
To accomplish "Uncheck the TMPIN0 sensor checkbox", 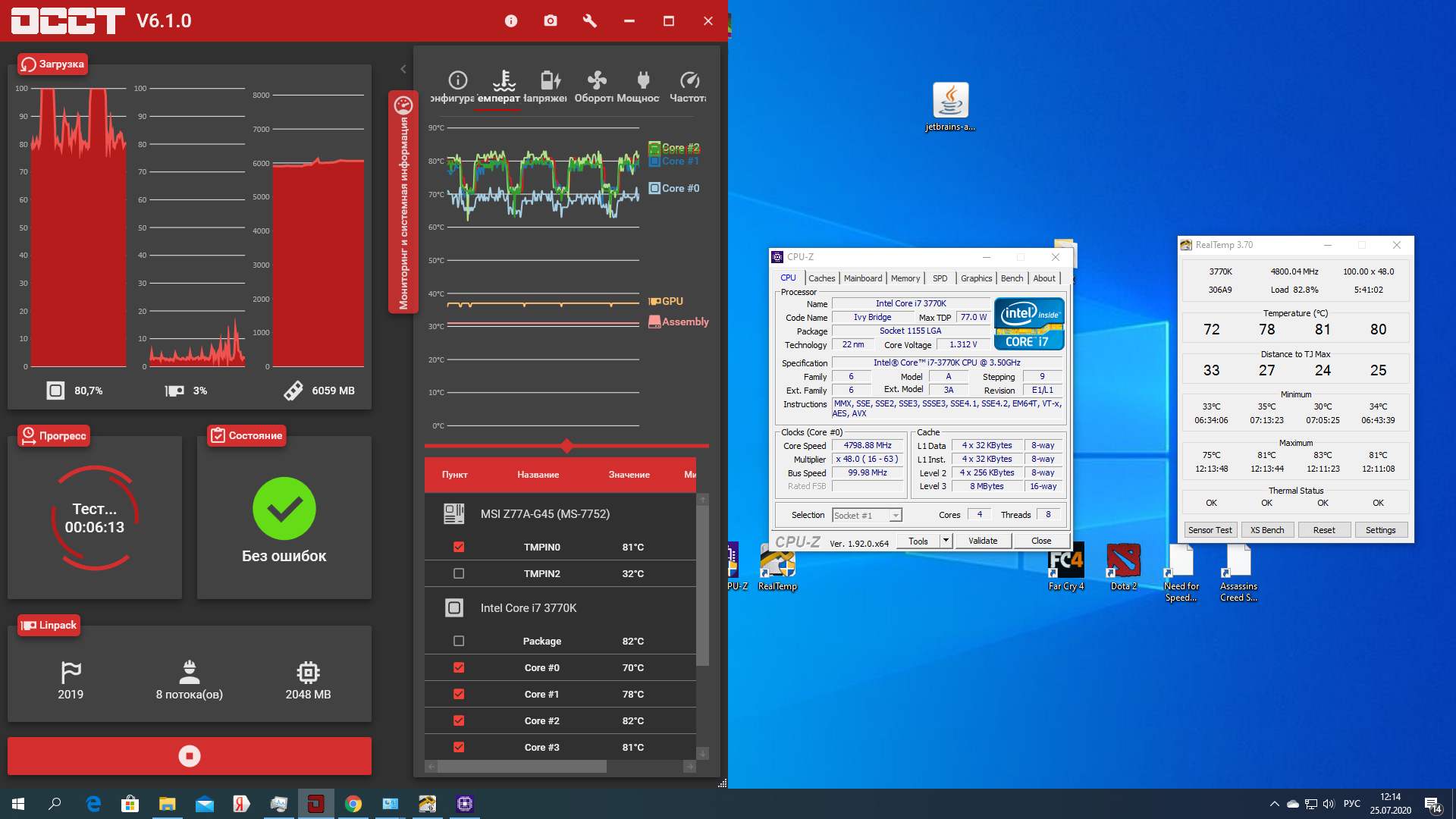I will (459, 547).
